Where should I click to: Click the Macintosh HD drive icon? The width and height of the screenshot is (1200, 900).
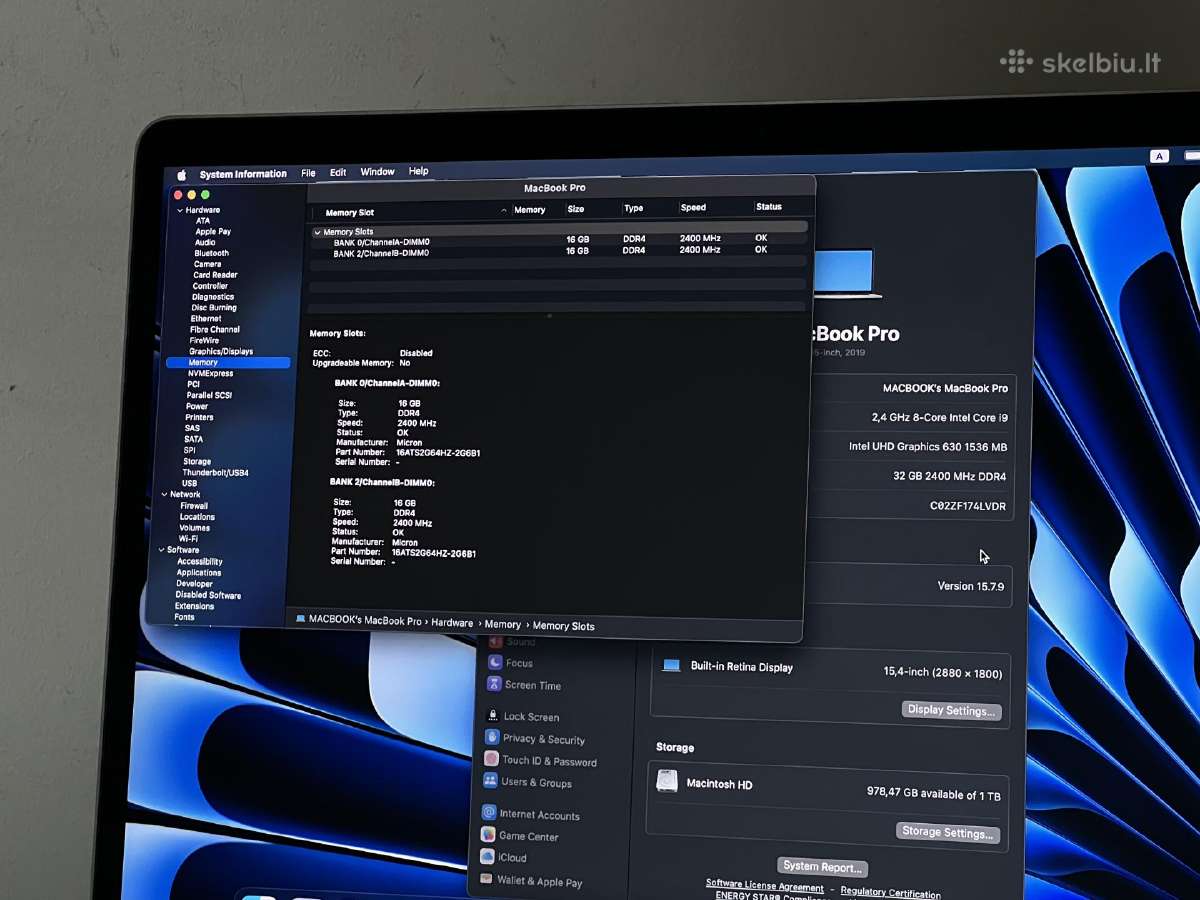(667, 782)
